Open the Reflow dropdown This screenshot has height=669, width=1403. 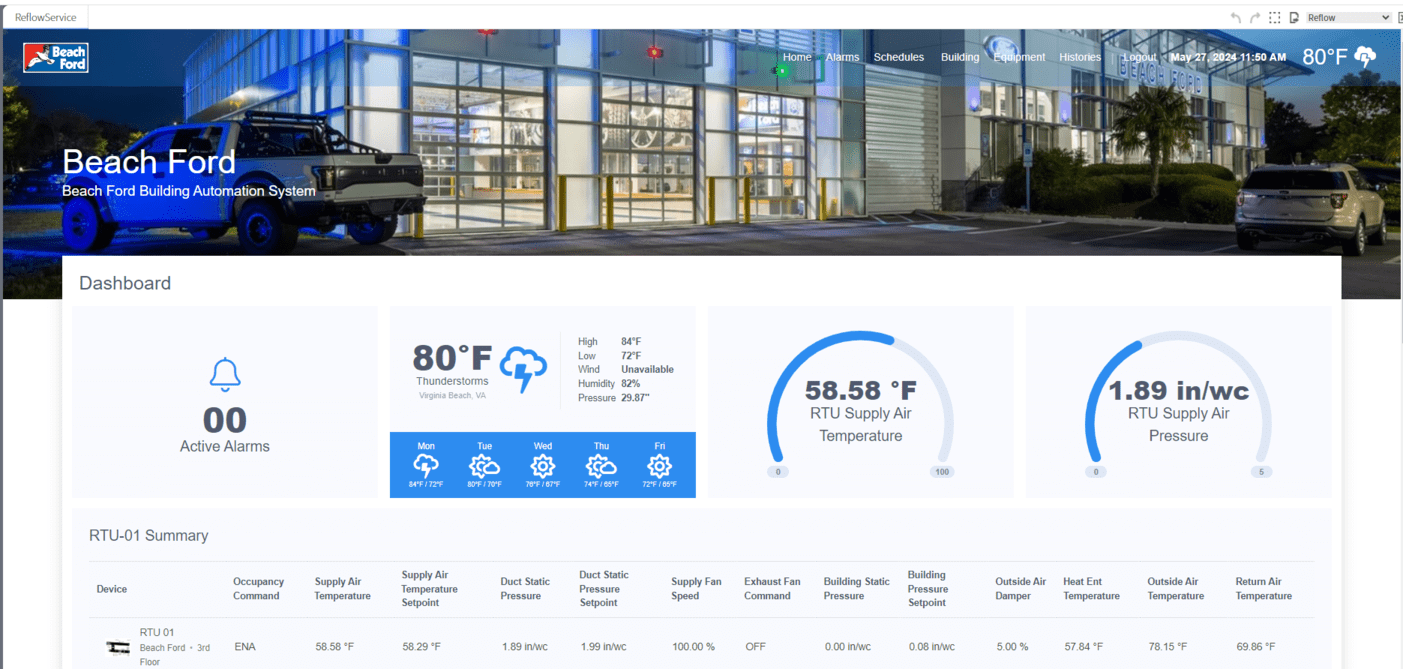(1348, 18)
